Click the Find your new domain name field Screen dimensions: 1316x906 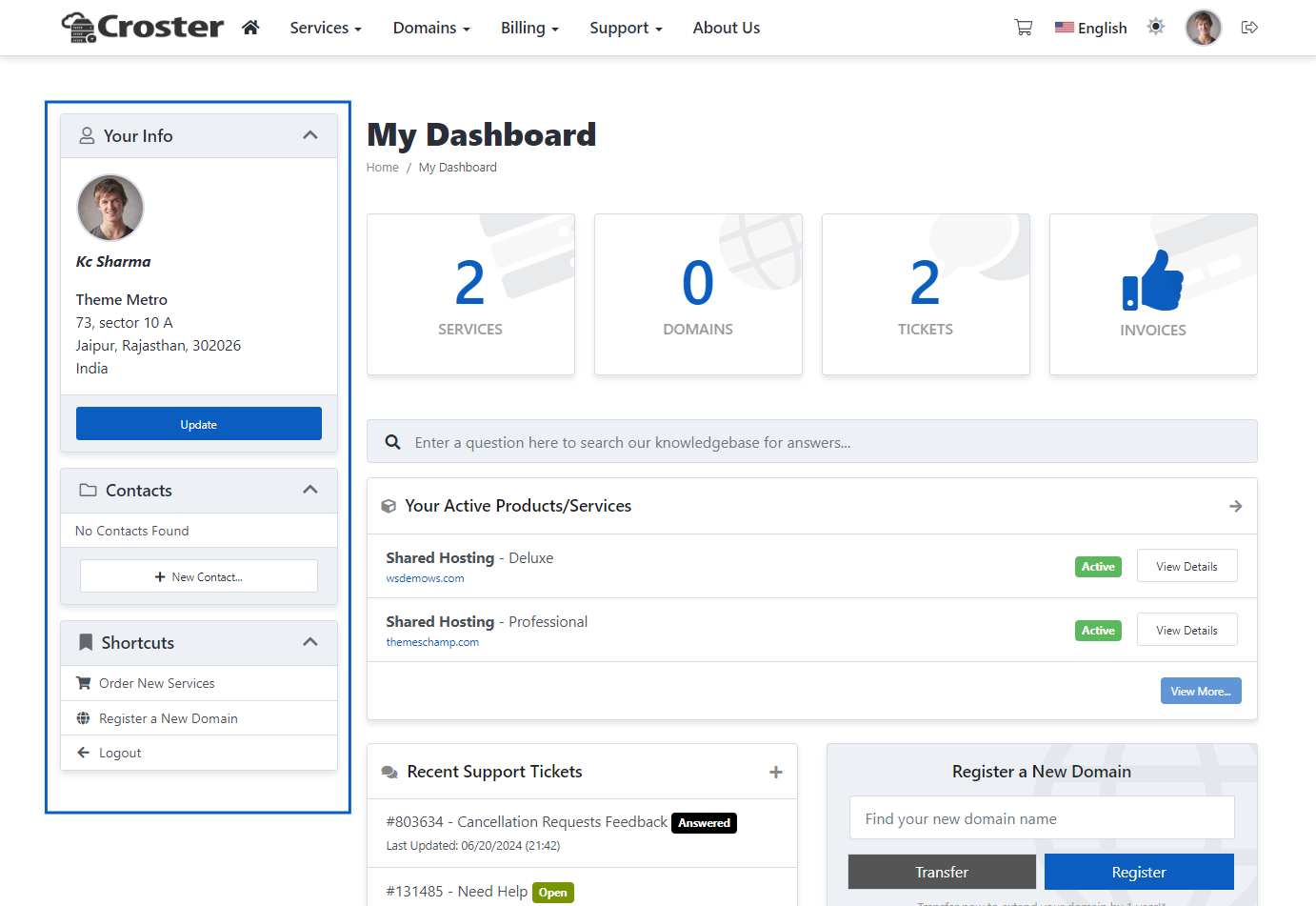(x=1042, y=819)
